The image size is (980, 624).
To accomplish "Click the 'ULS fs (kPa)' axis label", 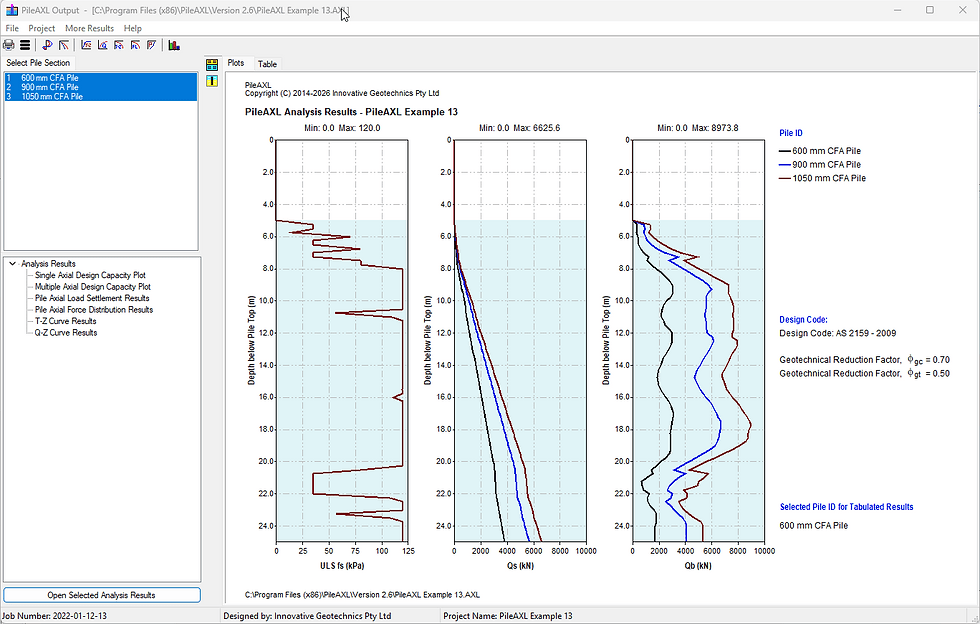I will click(342, 566).
